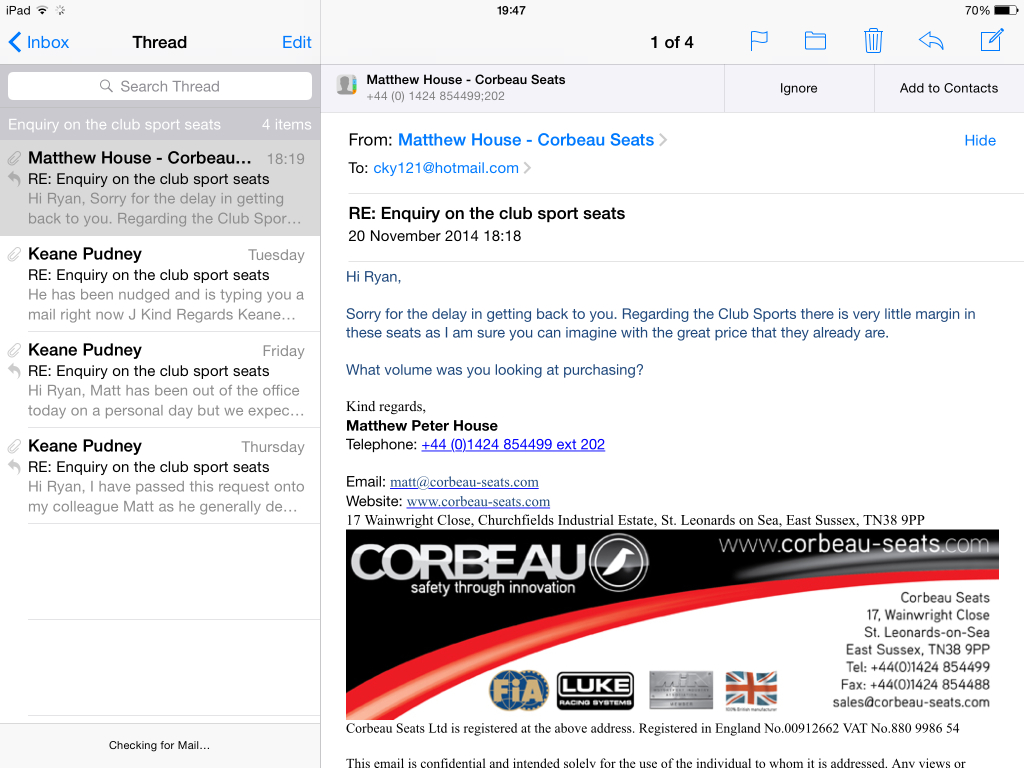1024x768 pixels.
Task: Tap the email subject 'RE: Enquiry on the club sport seats'
Action: click(x=487, y=214)
